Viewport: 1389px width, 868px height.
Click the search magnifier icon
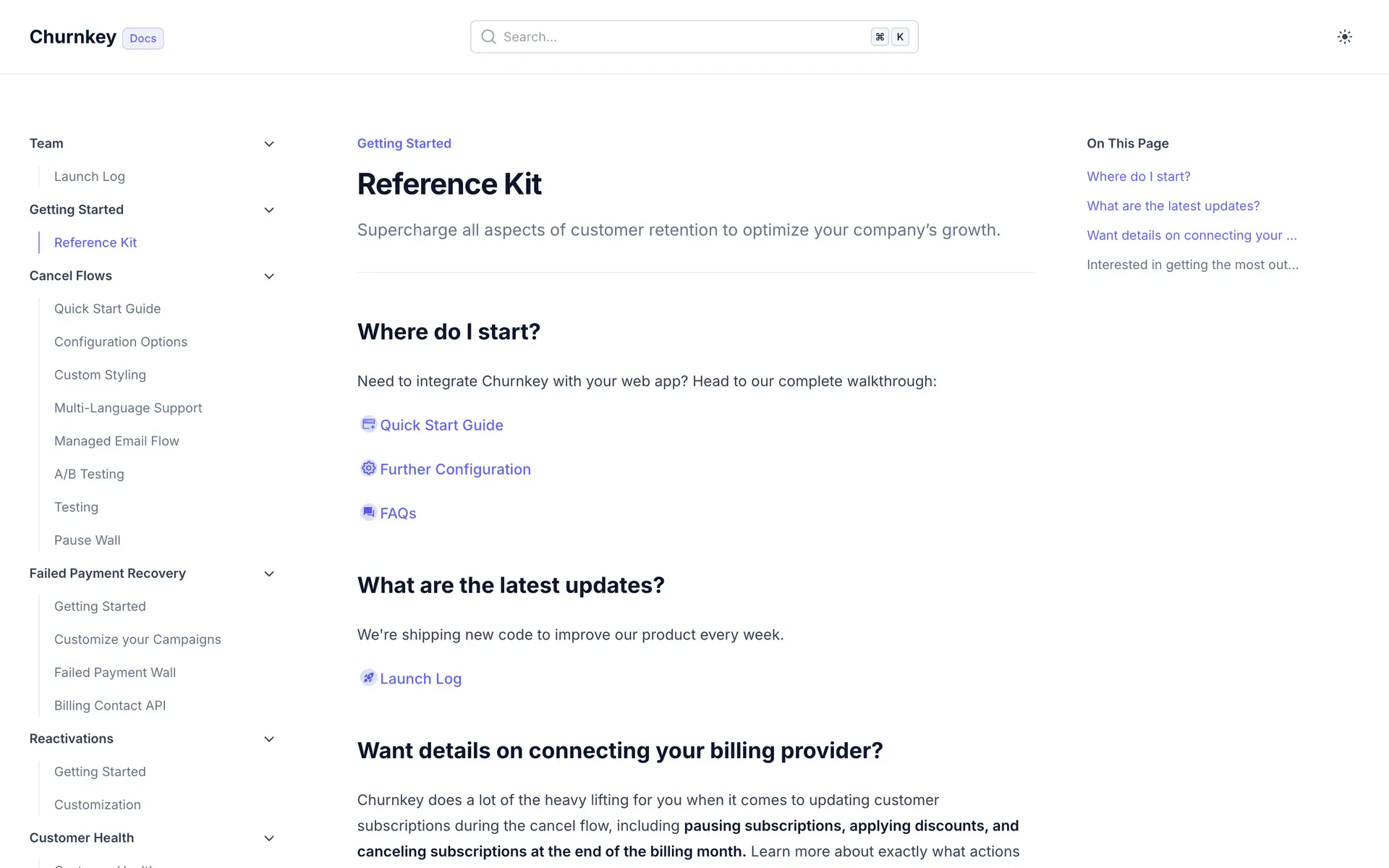click(489, 37)
